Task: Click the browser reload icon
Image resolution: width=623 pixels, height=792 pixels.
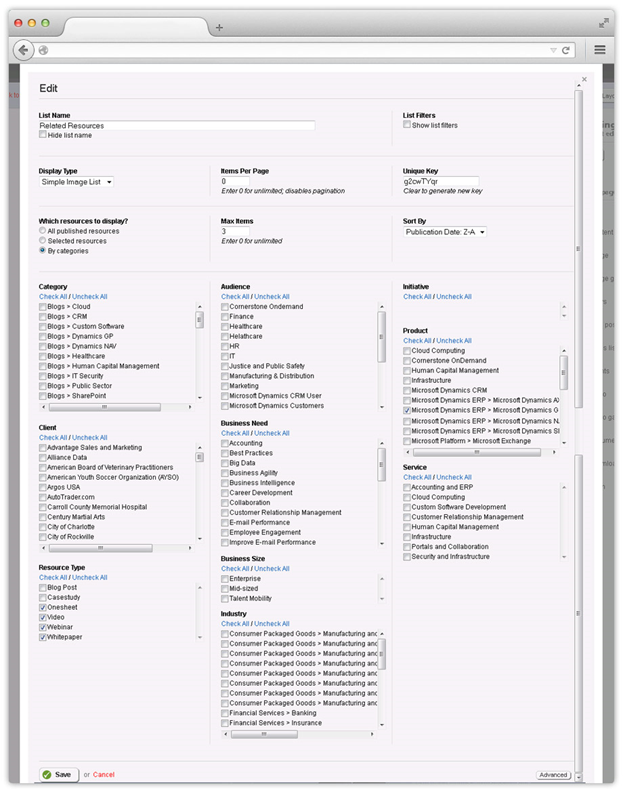Action: pos(566,50)
